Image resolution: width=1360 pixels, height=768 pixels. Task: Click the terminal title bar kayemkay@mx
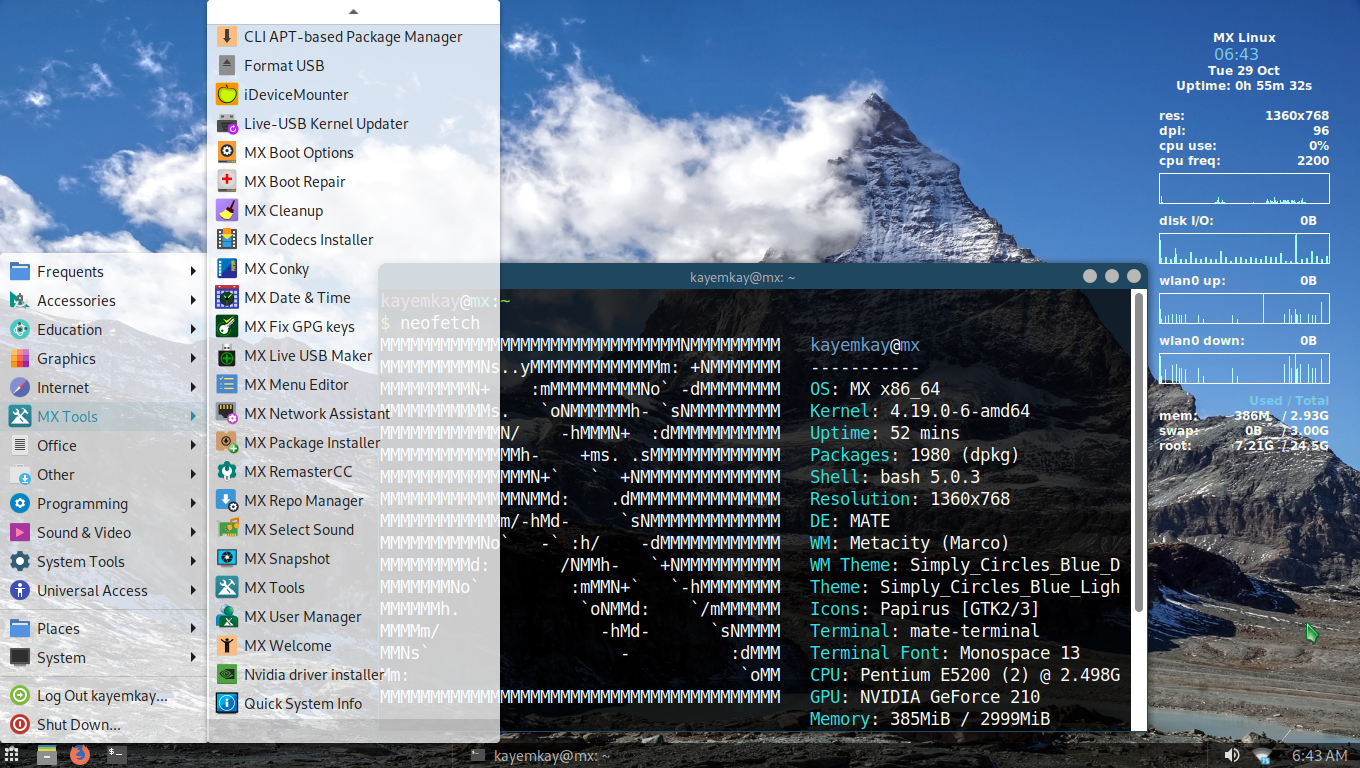pyautogui.click(x=742, y=277)
